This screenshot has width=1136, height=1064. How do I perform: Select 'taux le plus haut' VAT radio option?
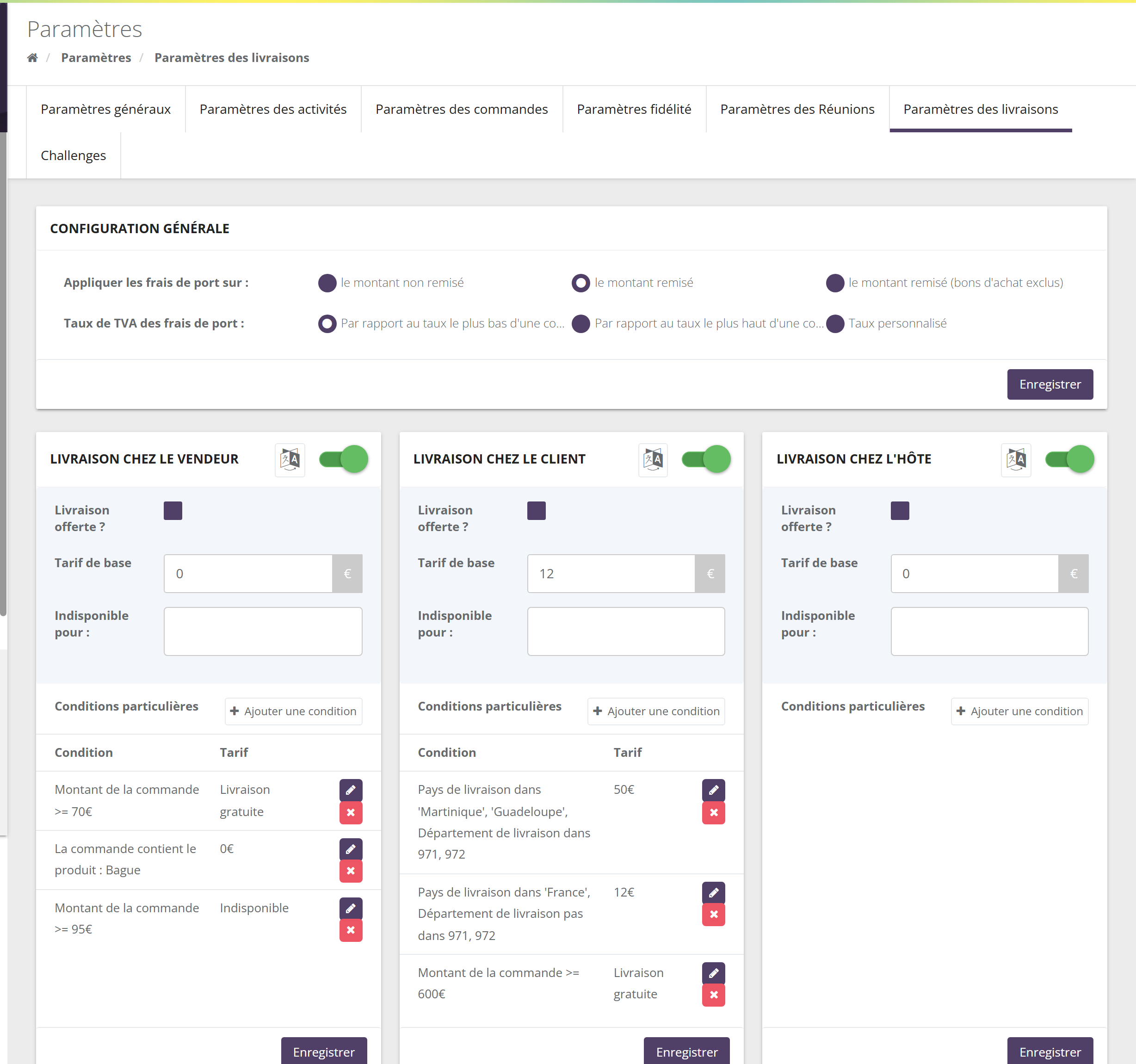tap(581, 324)
